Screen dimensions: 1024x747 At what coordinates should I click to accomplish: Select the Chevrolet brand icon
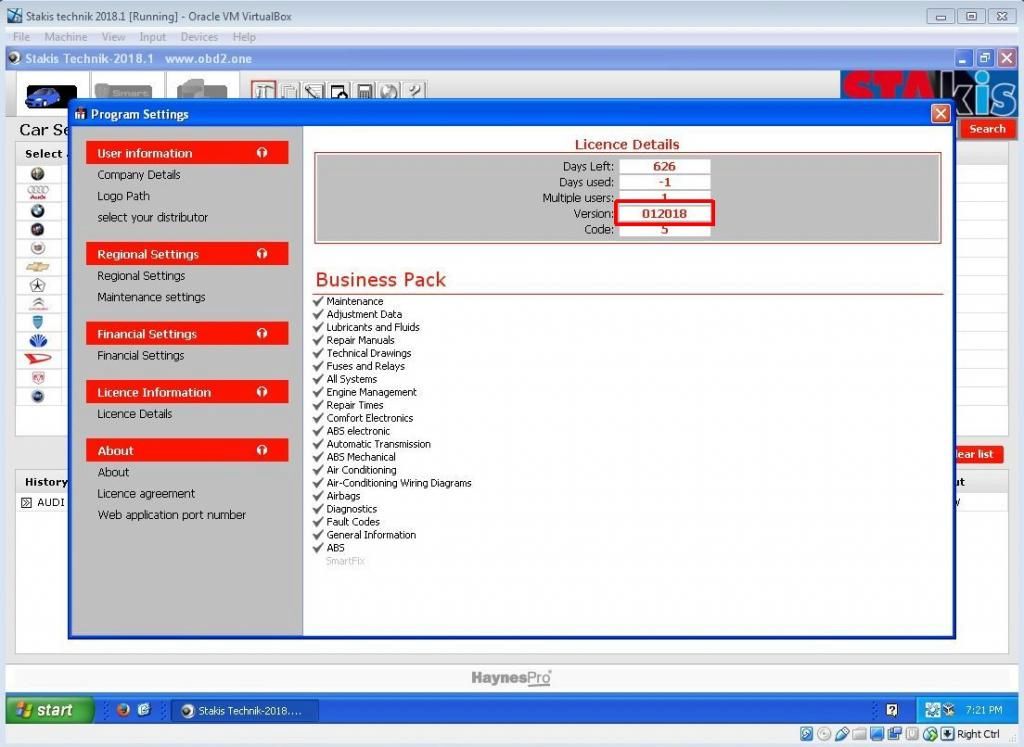(x=37, y=266)
